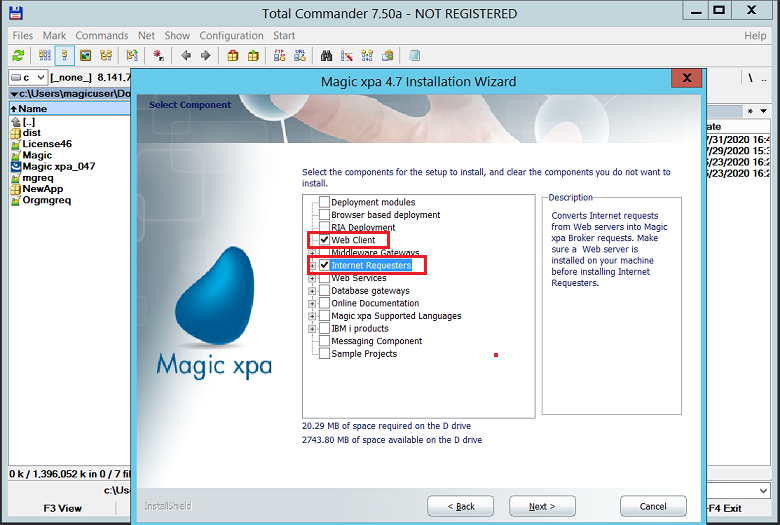Cancel the installation wizard
The image size is (780, 525).
pos(653,506)
